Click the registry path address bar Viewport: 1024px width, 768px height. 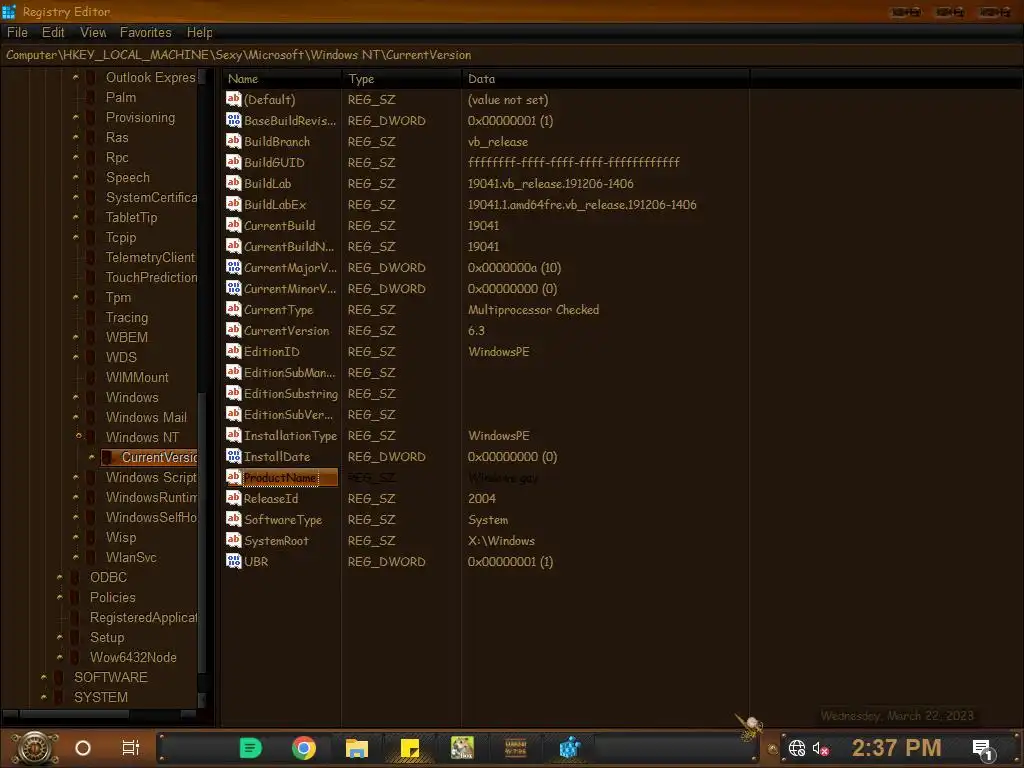512,55
